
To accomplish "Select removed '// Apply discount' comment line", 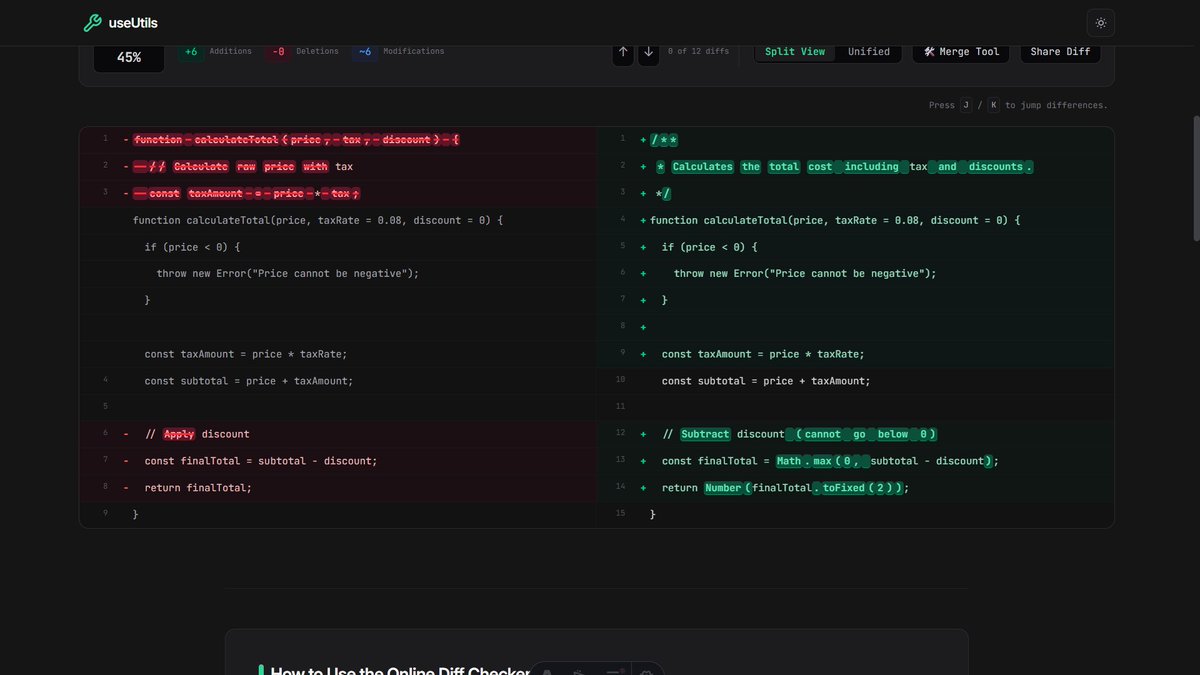I will click(338, 434).
